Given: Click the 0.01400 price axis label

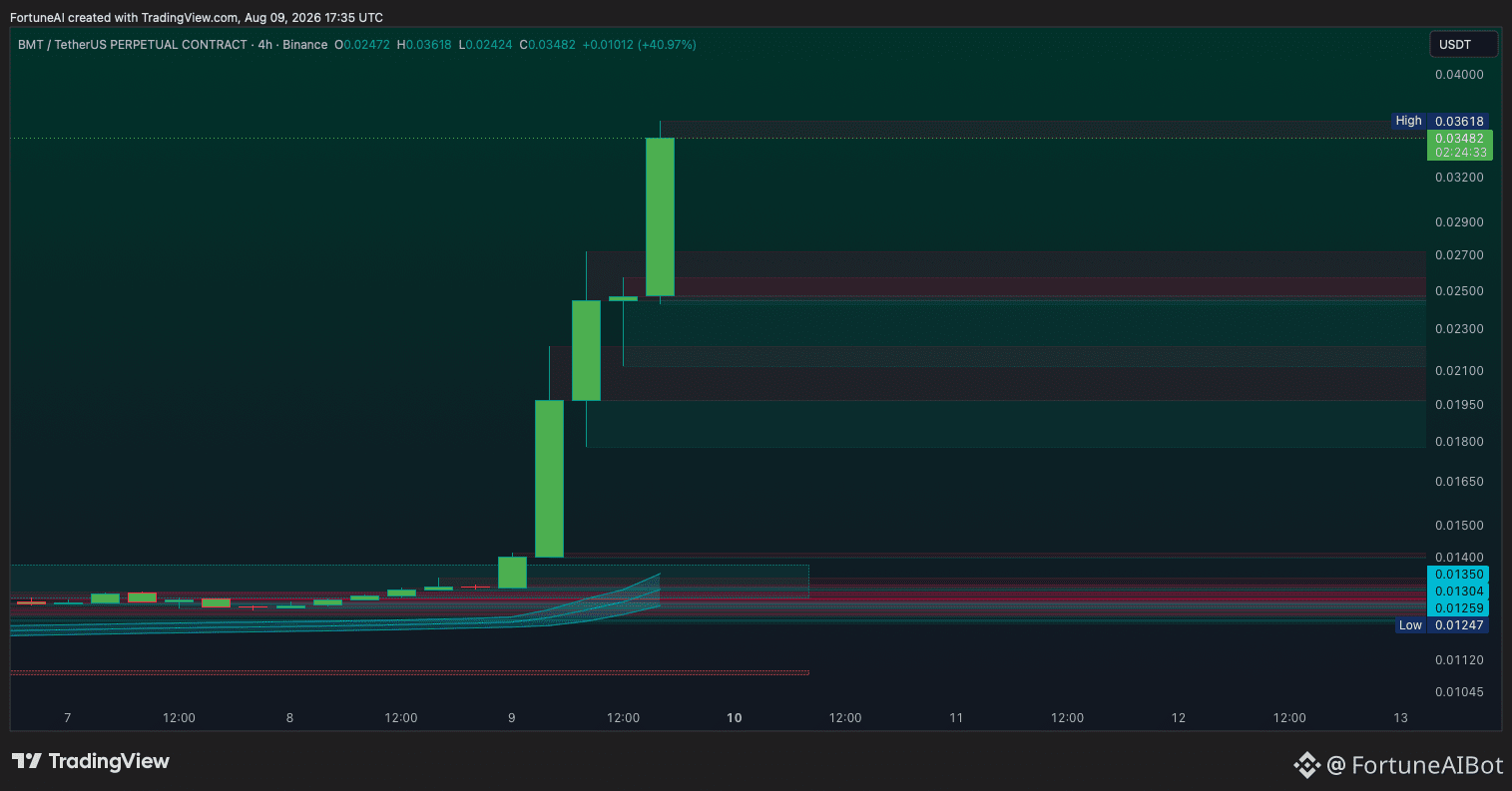Looking at the screenshot, I should 1459,558.
